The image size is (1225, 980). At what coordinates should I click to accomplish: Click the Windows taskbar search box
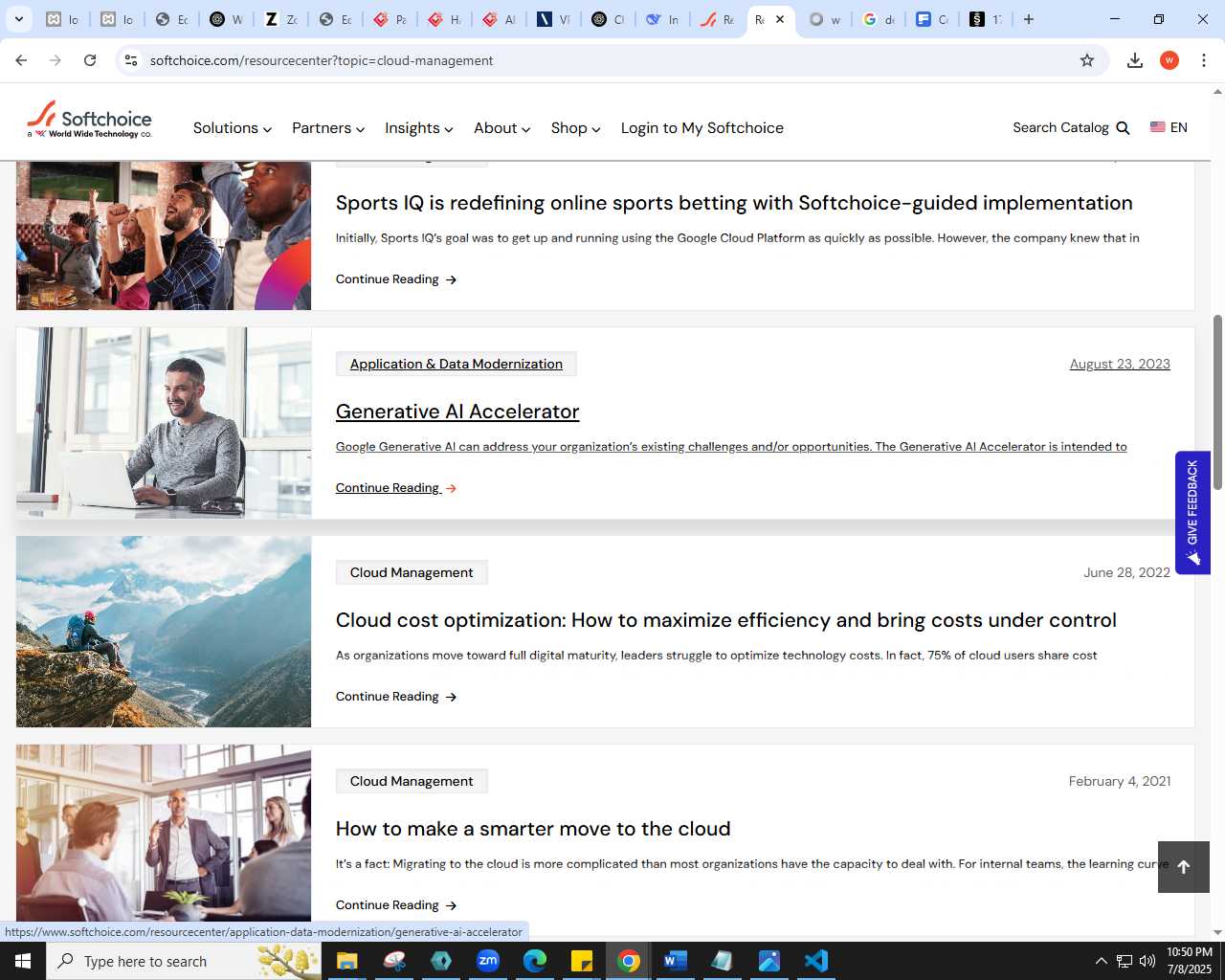click(184, 961)
